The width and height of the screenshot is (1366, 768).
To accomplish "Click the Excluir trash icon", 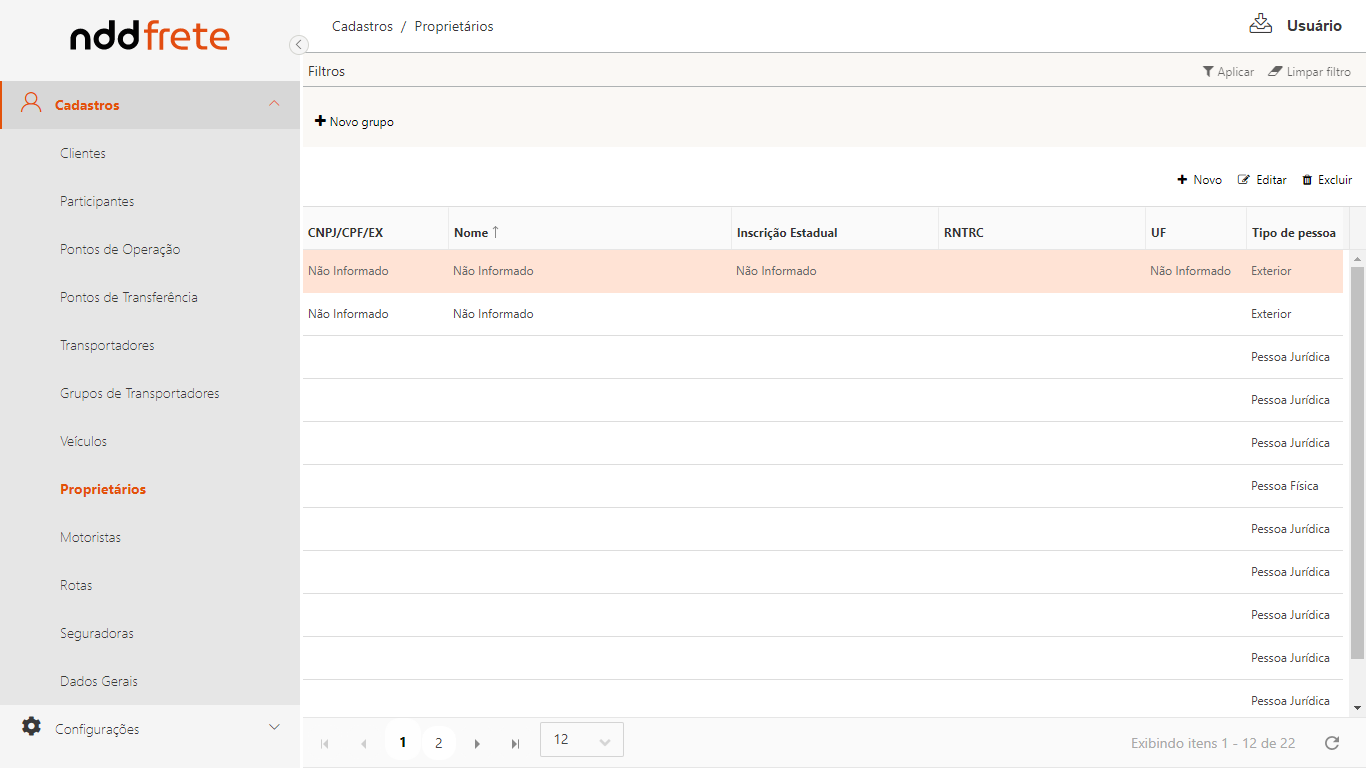I will click(1307, 180).
